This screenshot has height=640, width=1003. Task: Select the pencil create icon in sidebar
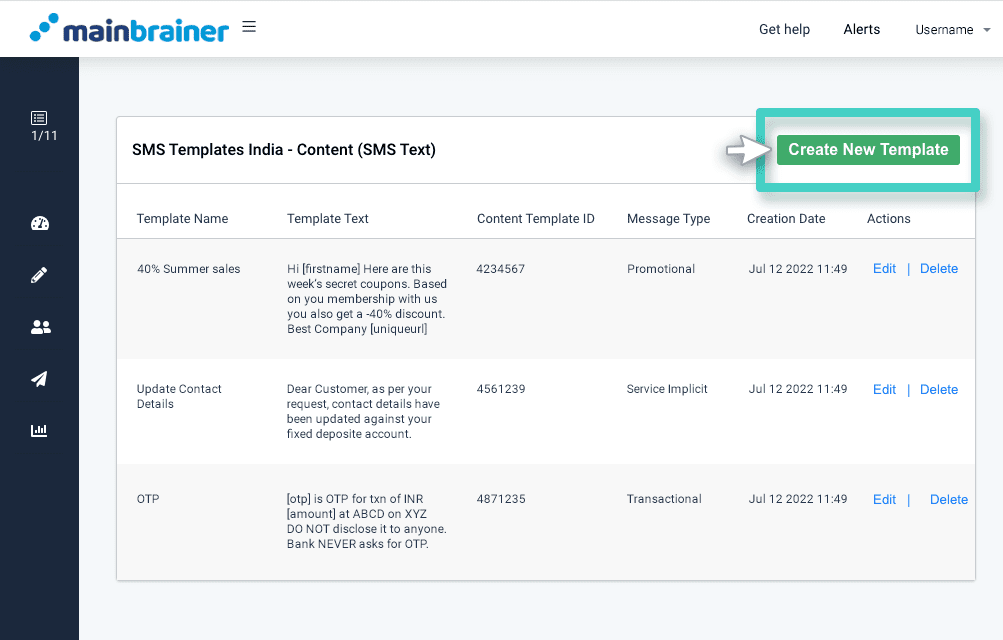(x=40, y=275)
